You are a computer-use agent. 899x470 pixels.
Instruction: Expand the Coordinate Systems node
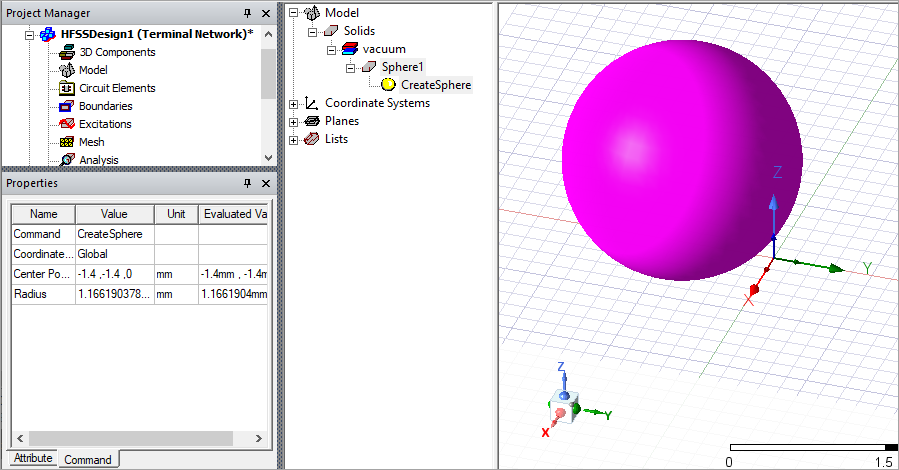click(x=294, y=104)
